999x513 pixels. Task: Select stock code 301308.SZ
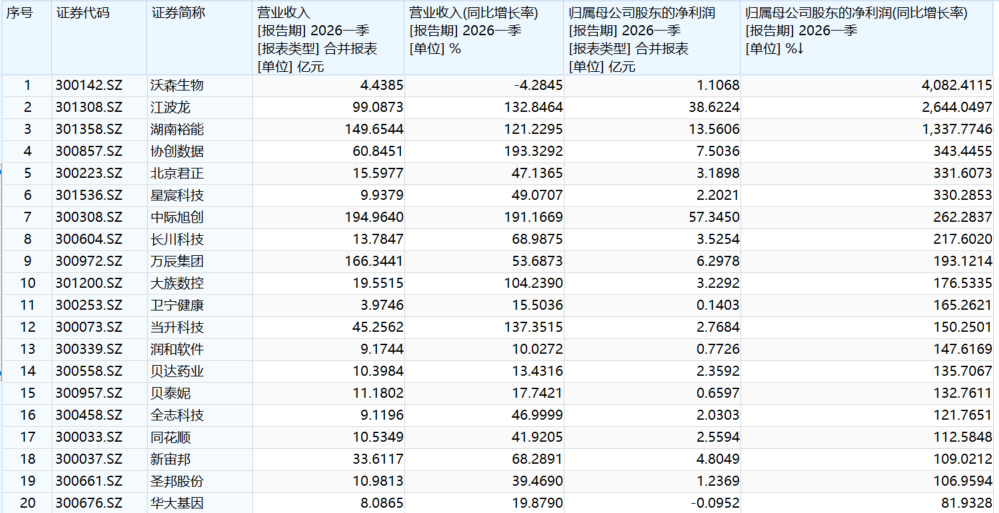point(88,108)
